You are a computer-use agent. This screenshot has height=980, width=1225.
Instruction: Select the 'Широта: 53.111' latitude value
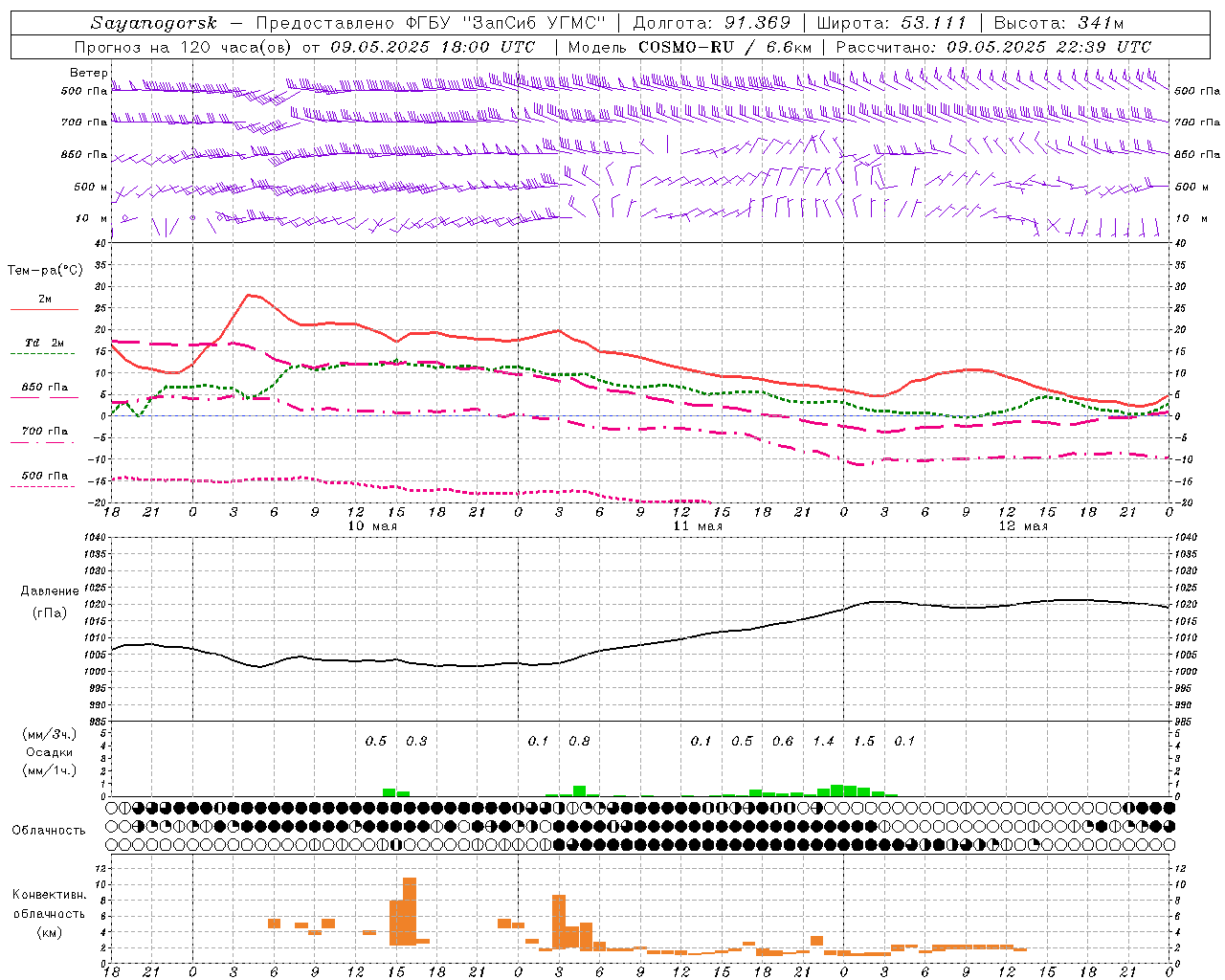[891, 23]
